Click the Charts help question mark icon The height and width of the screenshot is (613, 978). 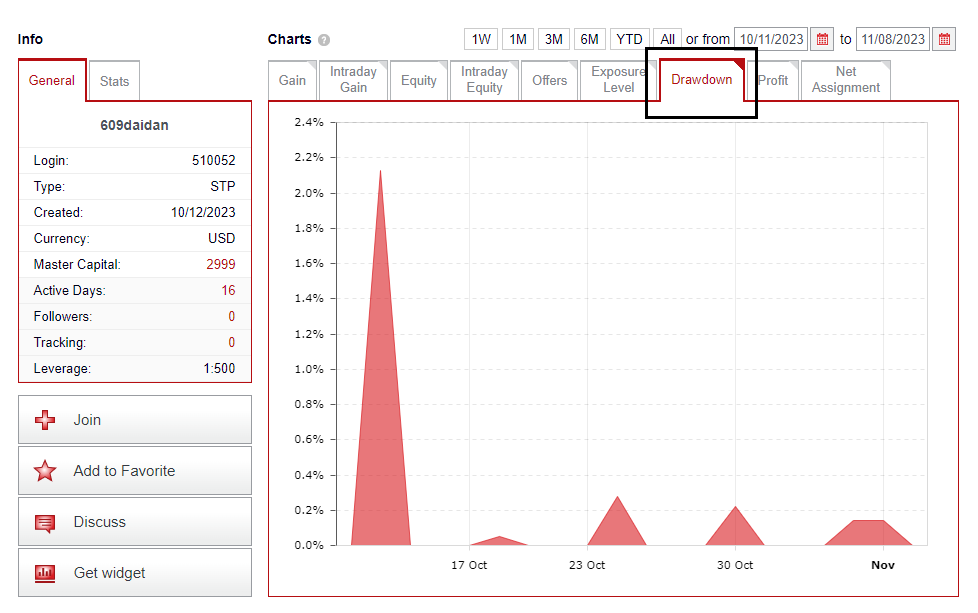pos(324,40)
